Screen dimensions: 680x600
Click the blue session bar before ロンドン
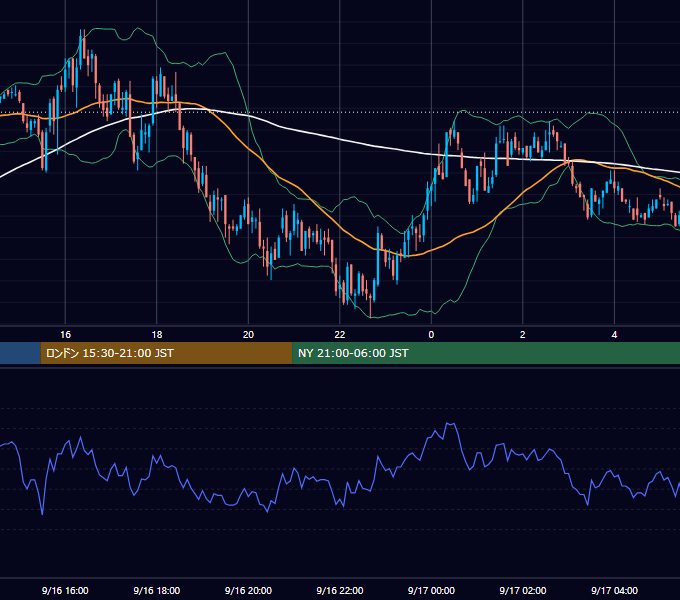click(20, 353)
